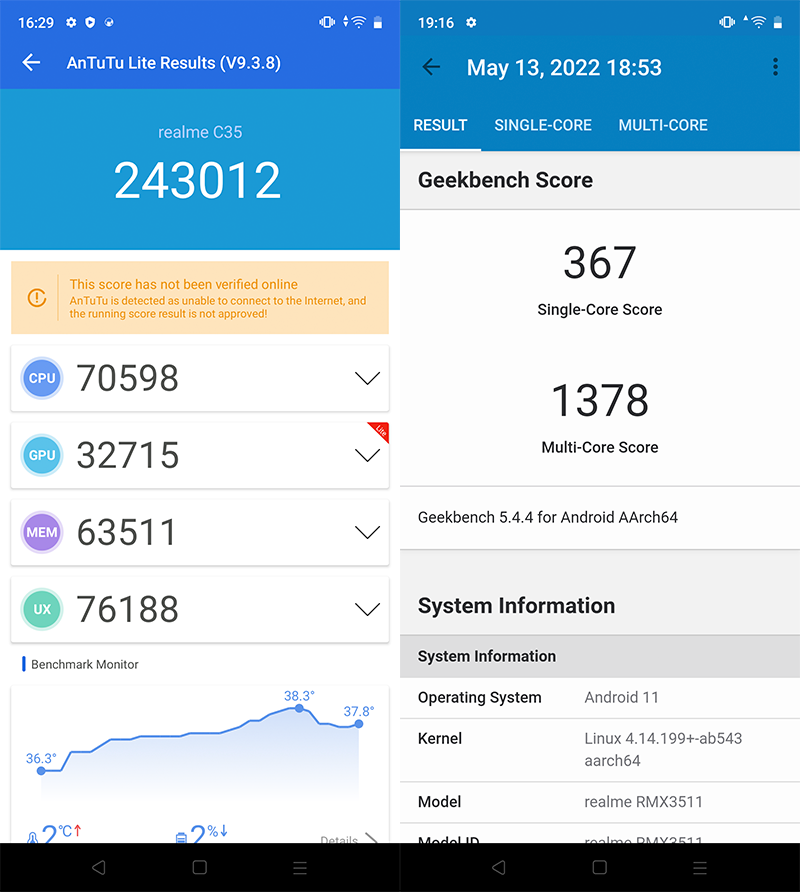Tap the Geekbench 5.4.4 version line
Viewport: 800px width, 892px height.
click(547, 517)
